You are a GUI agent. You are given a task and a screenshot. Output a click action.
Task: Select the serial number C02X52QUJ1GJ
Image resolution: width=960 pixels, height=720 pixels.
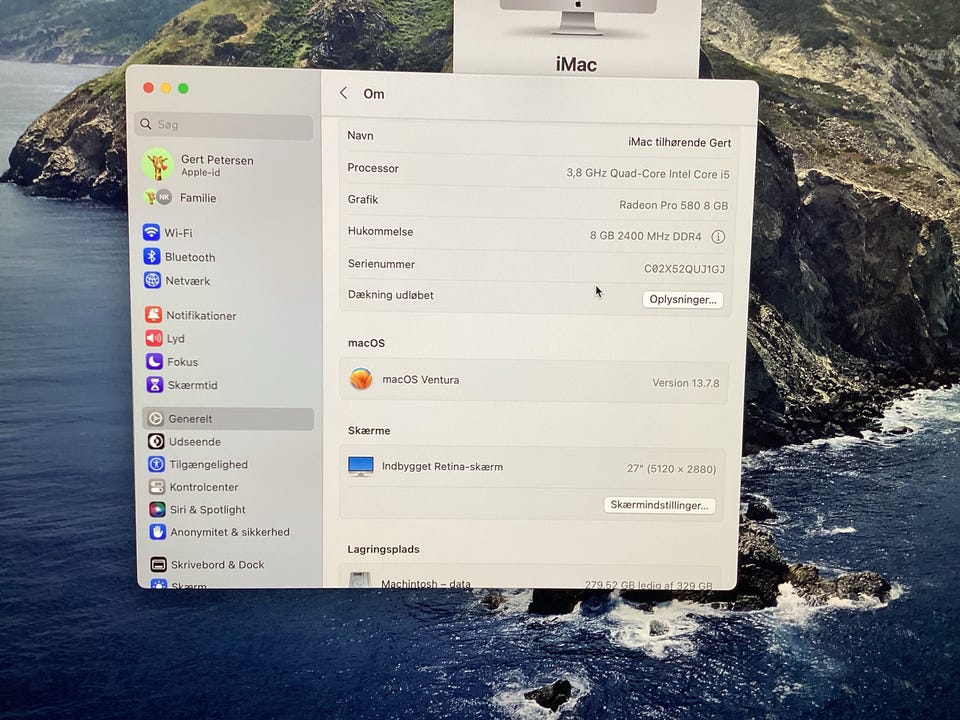[x=684, y=269]
